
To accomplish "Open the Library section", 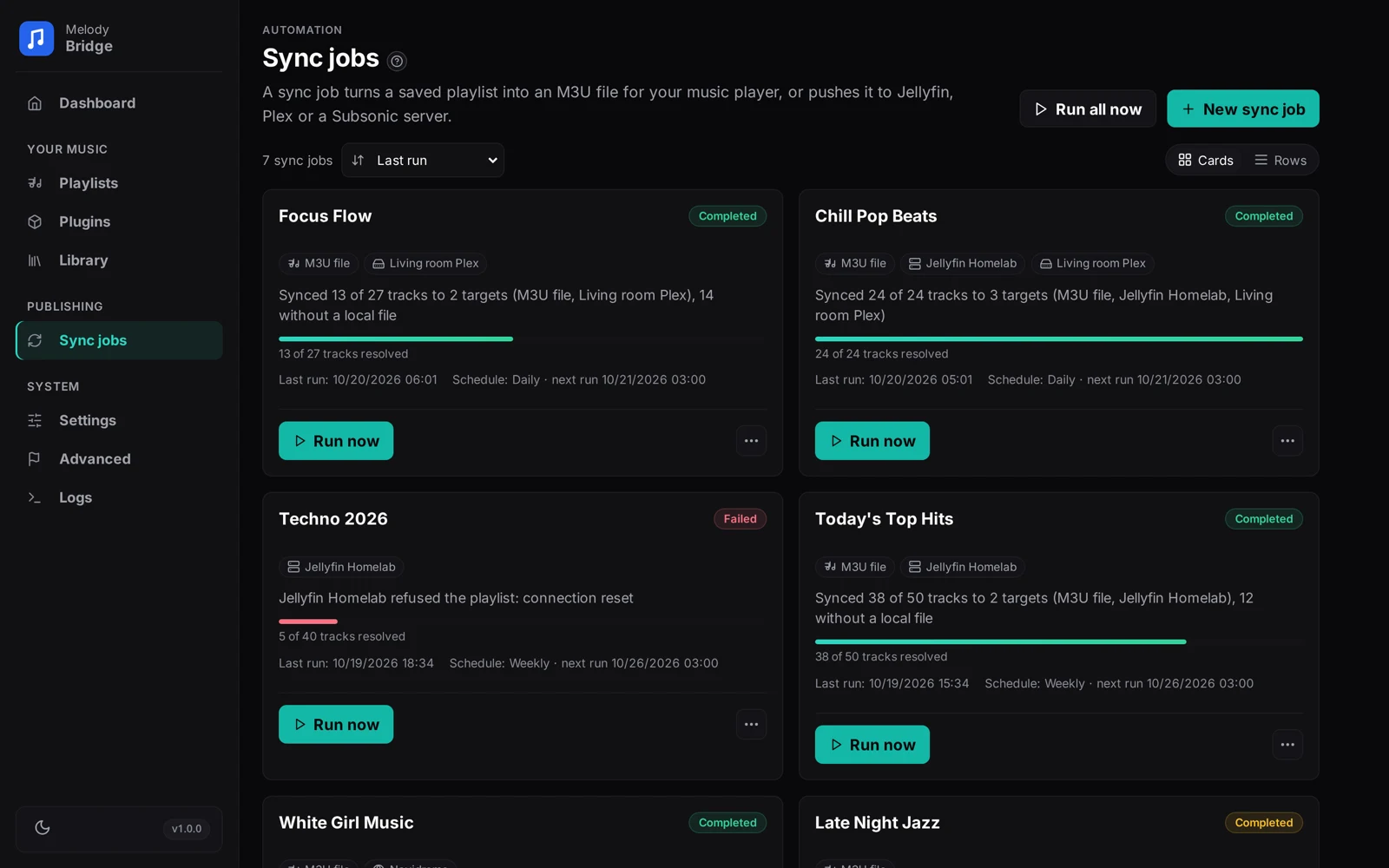I will [x=119, y=260].
